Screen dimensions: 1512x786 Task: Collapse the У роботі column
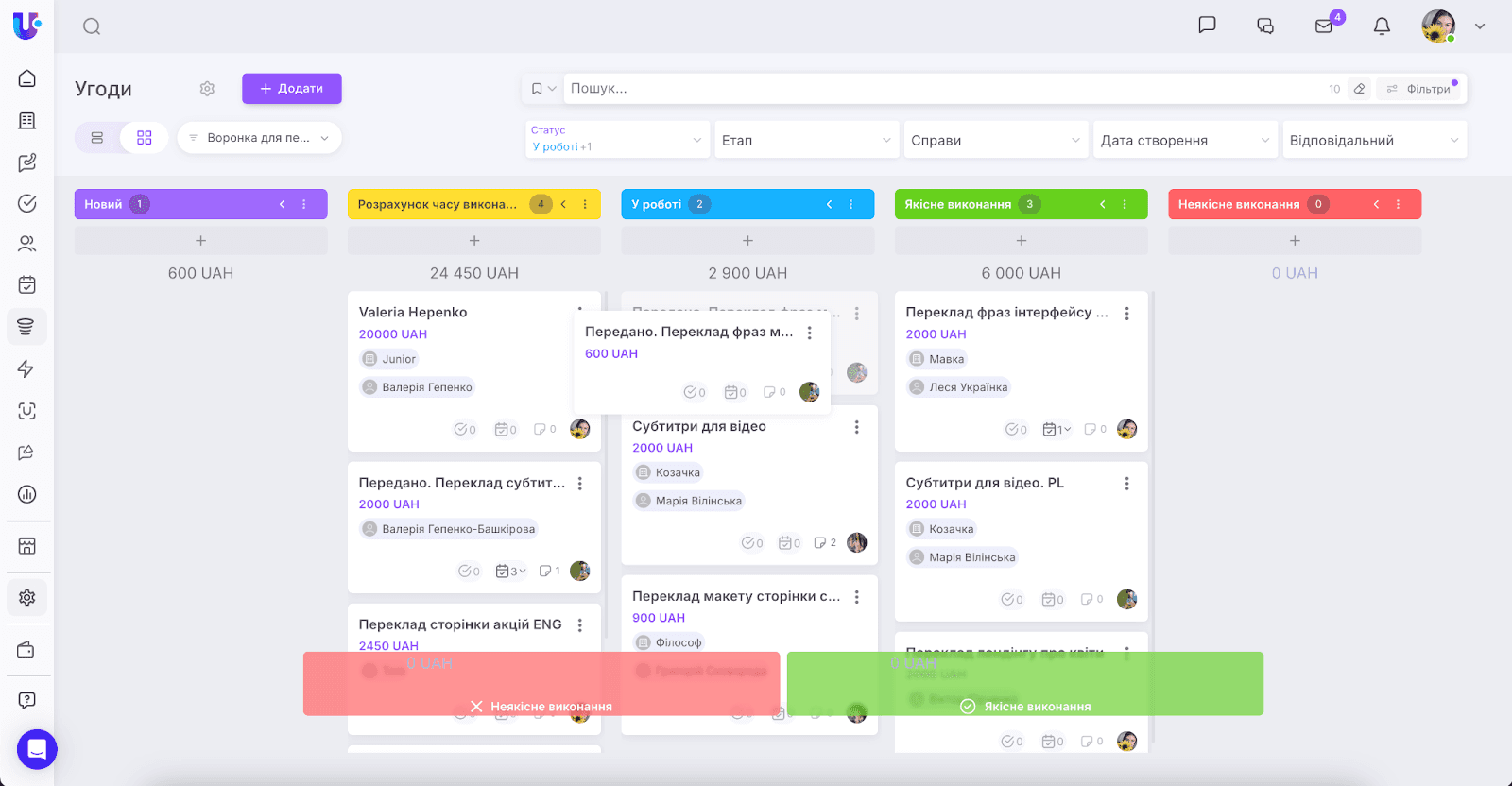[x=830, y=204]
